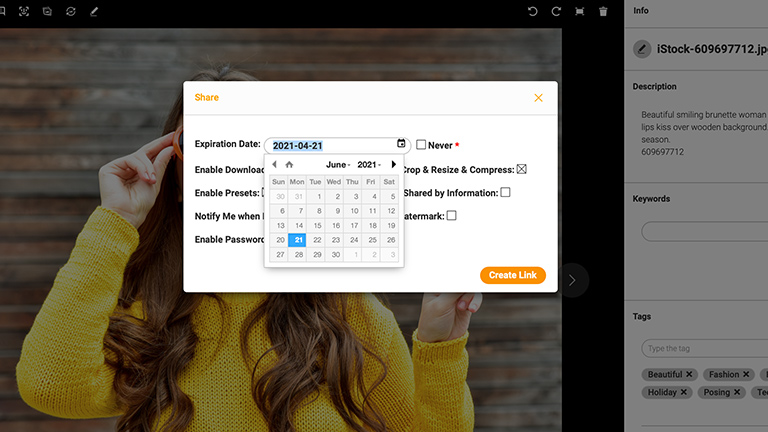The width and height of the screenshot is (768, 432).
Task: Click the image description text
Action: click(x=704, y=133)
